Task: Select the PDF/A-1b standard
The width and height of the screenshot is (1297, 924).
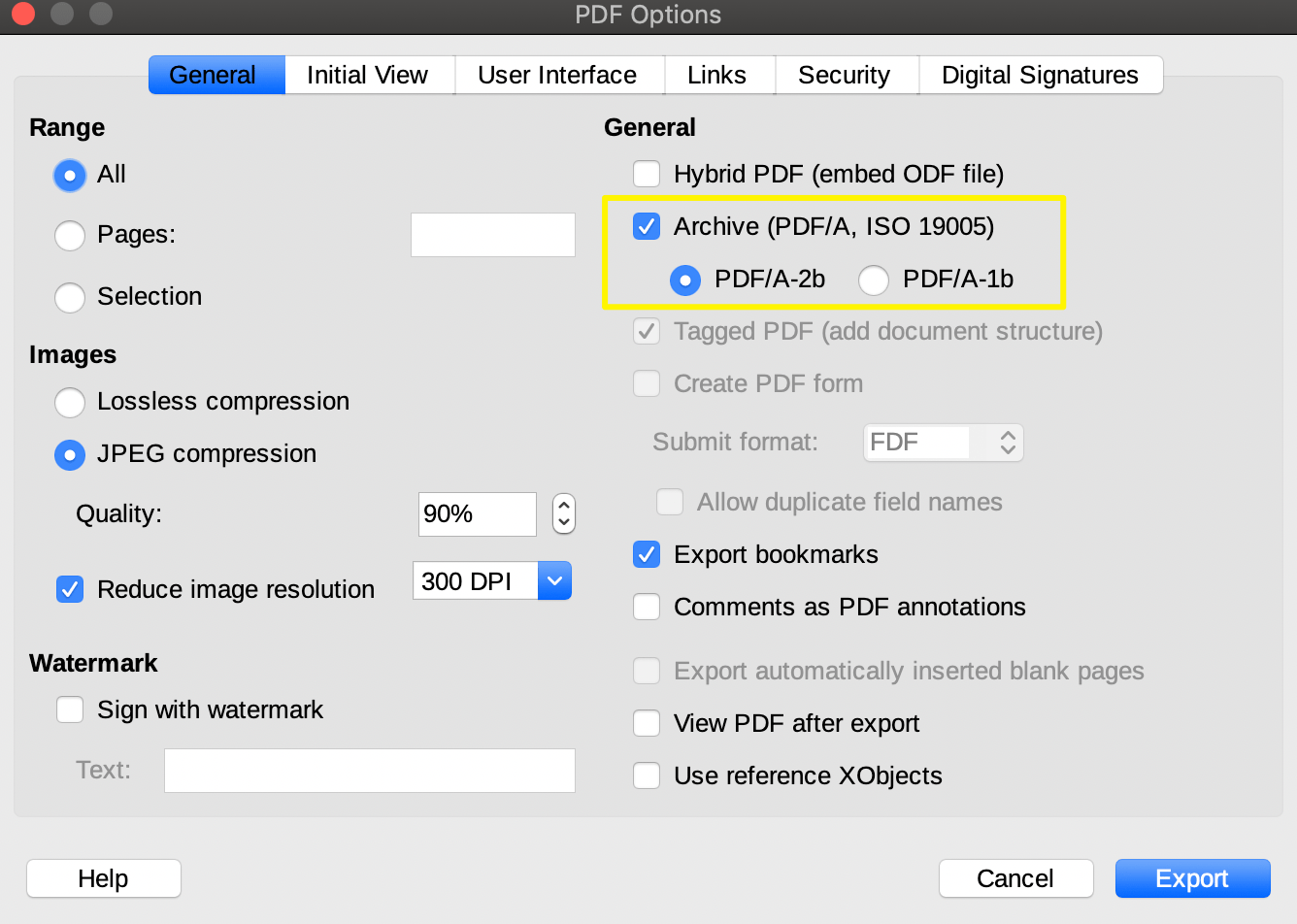Action: [874, 280]
